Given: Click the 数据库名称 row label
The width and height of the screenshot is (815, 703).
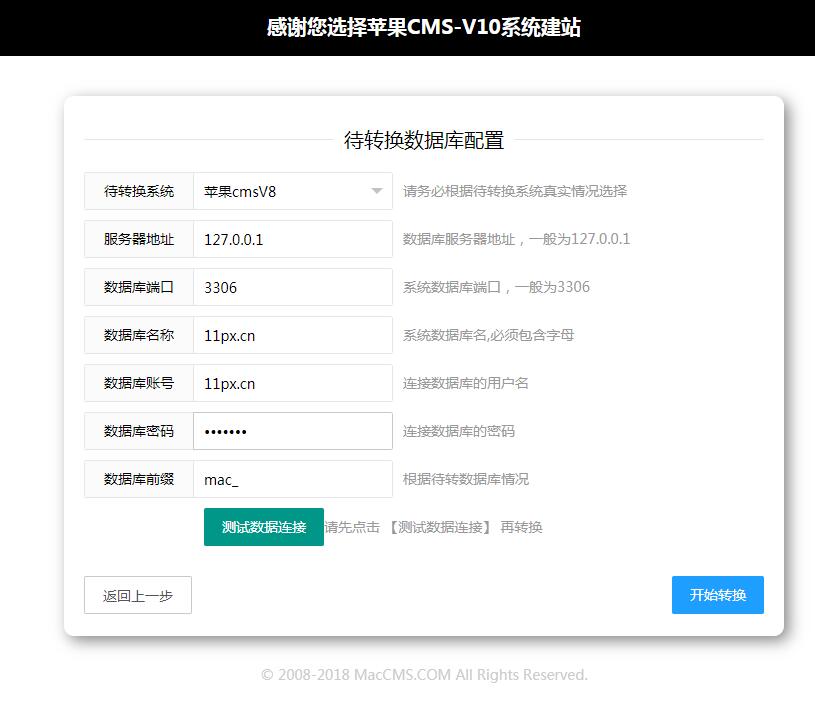Looking at the screenshot, I should point(138,335).
